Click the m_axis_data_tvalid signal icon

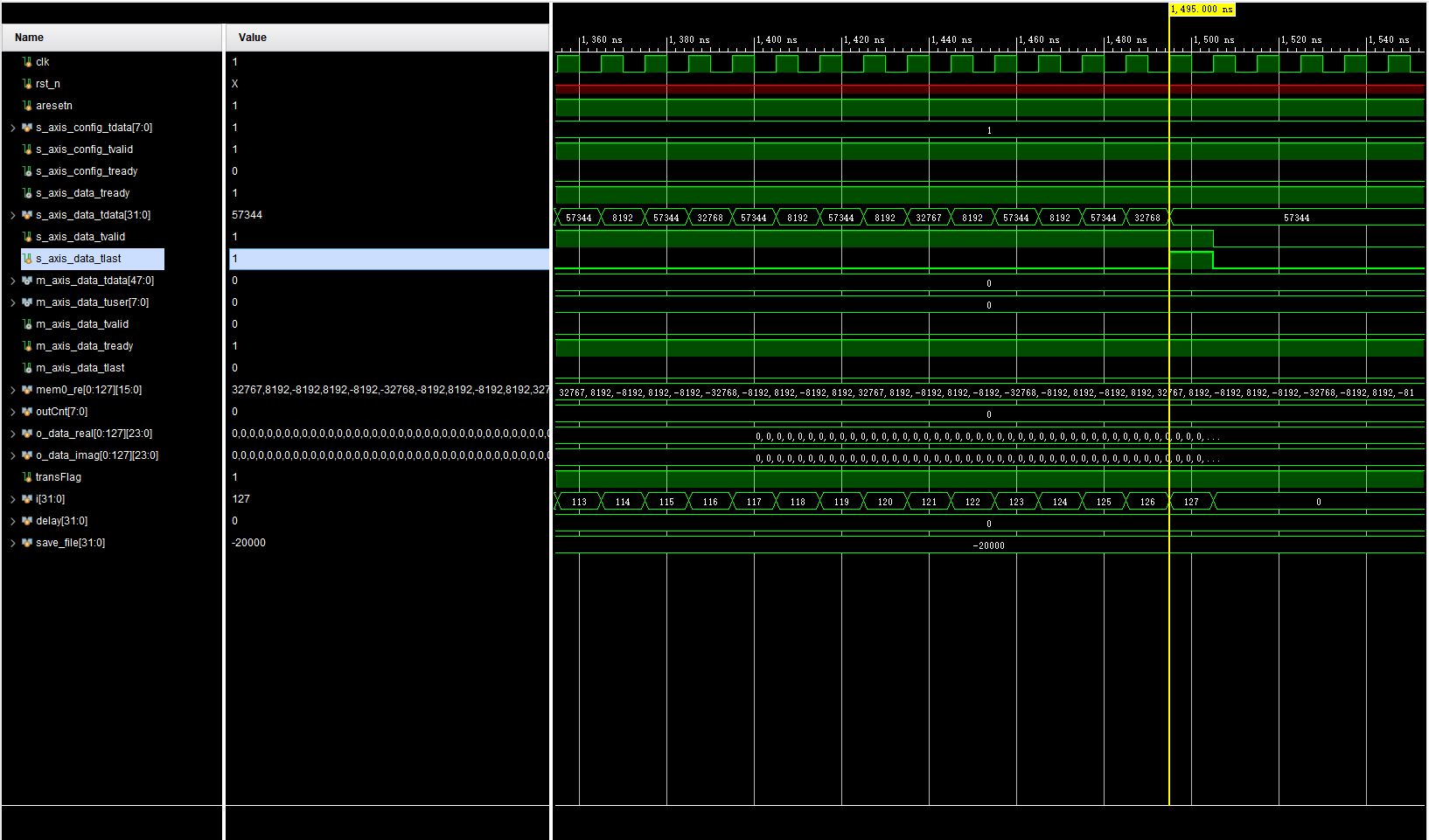tap(27, 324)
